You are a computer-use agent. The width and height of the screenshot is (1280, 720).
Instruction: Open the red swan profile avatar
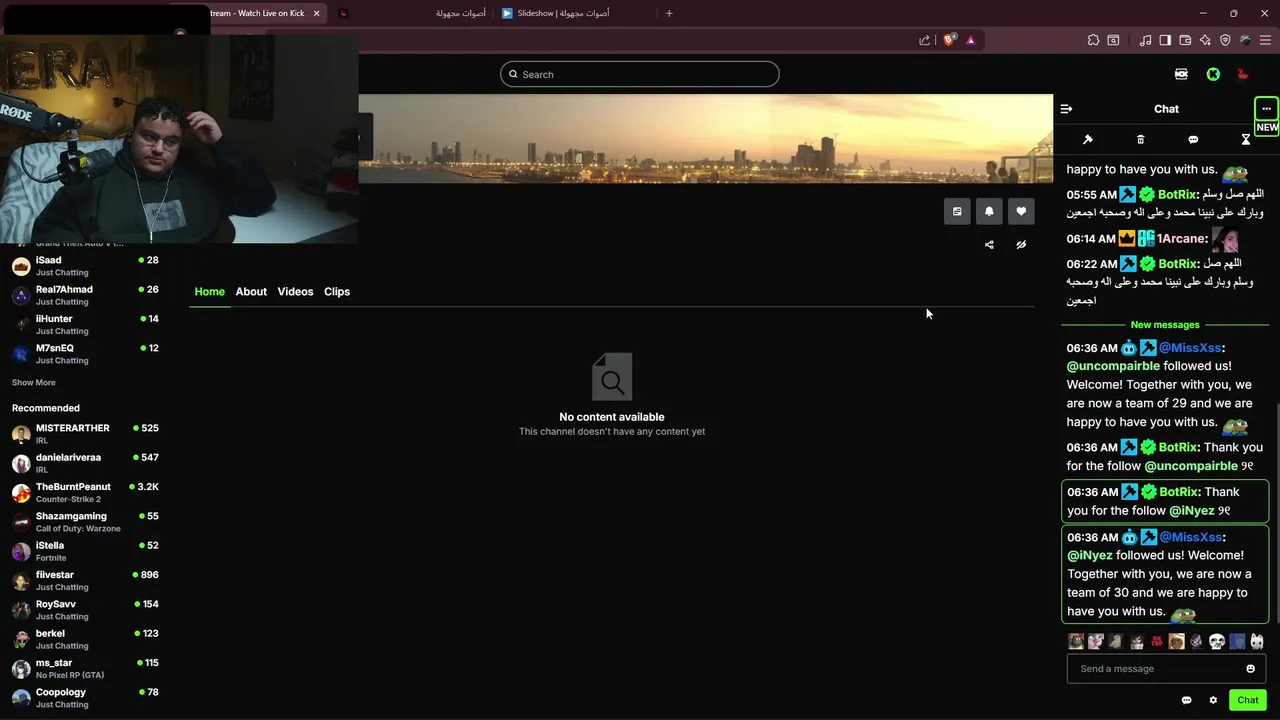(1243, 74)
